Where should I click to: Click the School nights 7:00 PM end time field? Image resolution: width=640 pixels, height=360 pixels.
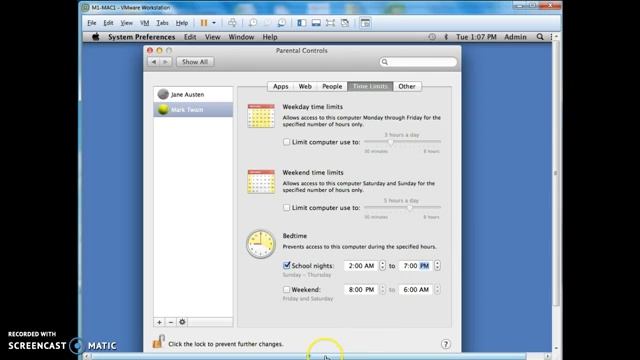pyautogui.click(x=416, y=266)
